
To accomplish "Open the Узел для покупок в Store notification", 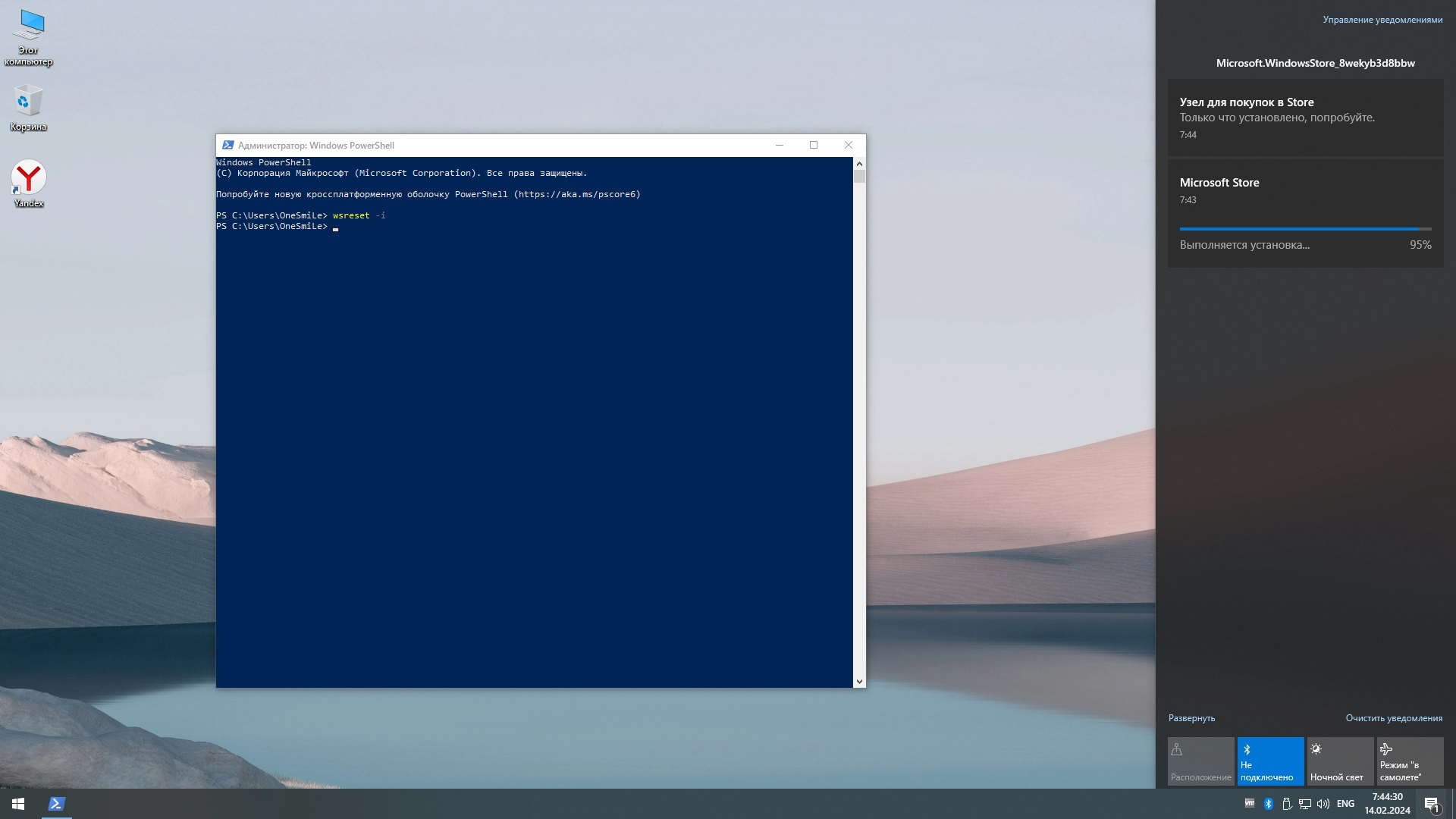I will [x=1305, y=118].
